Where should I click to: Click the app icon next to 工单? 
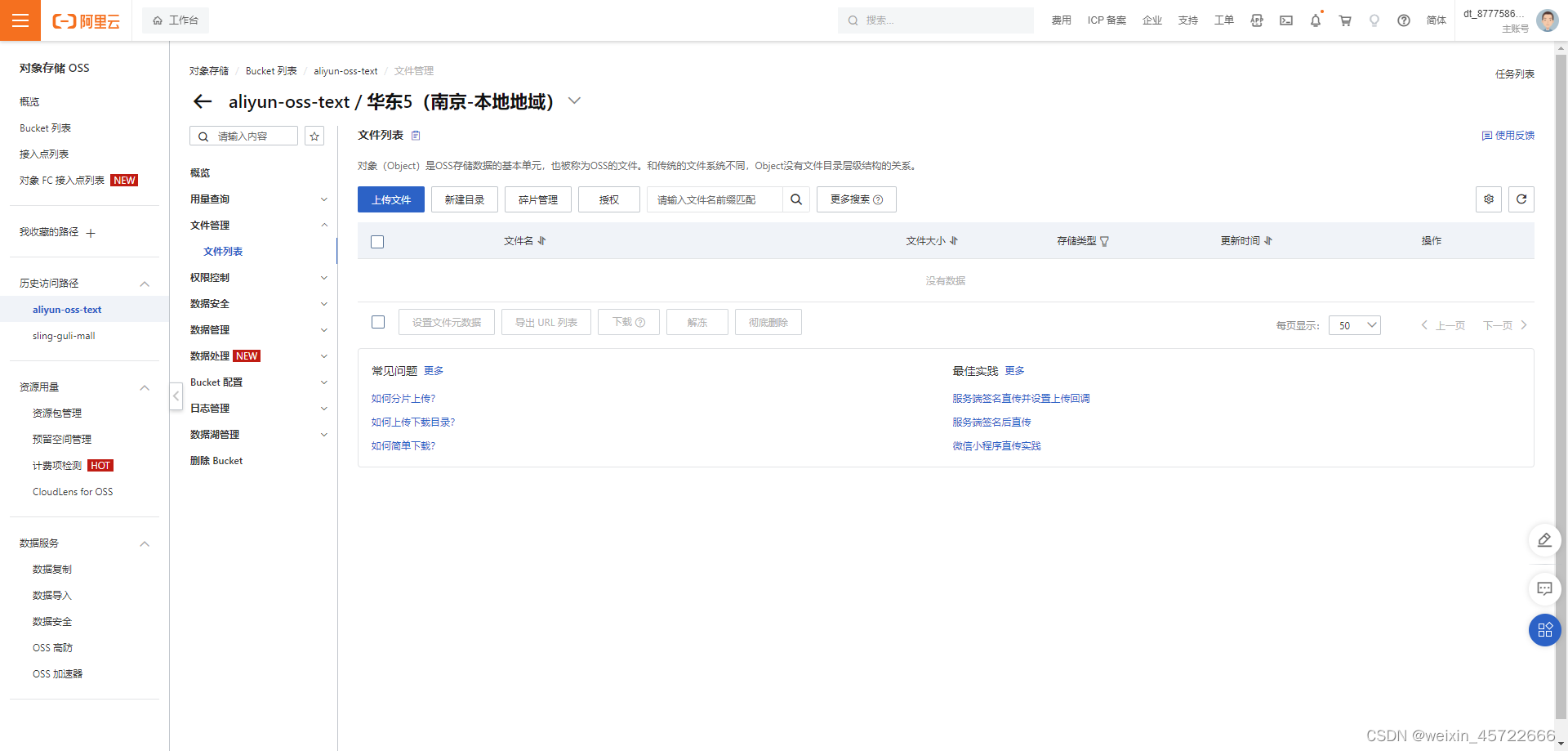point(1257,20)
